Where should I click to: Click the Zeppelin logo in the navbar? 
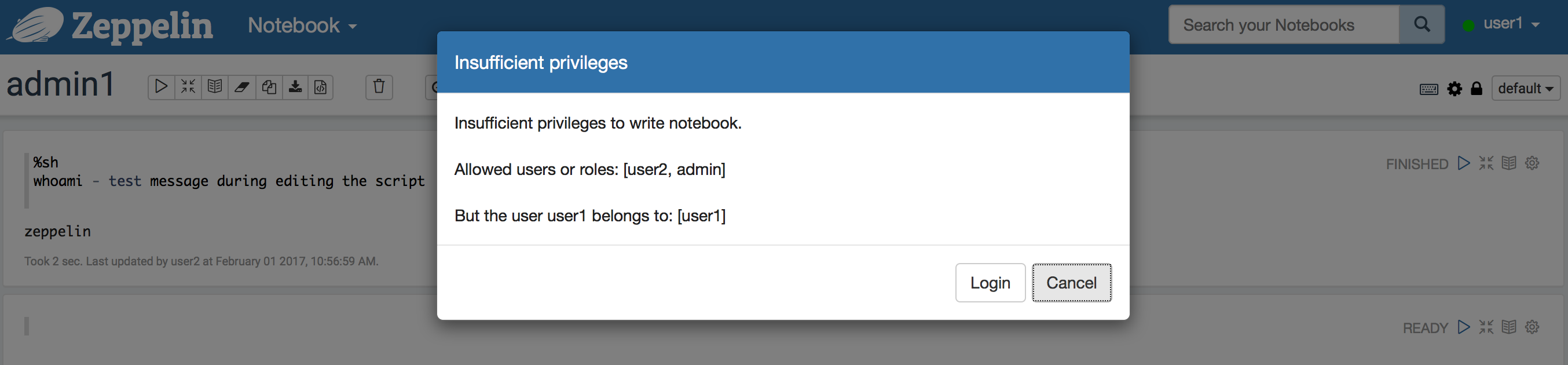[x=109, y=25]
